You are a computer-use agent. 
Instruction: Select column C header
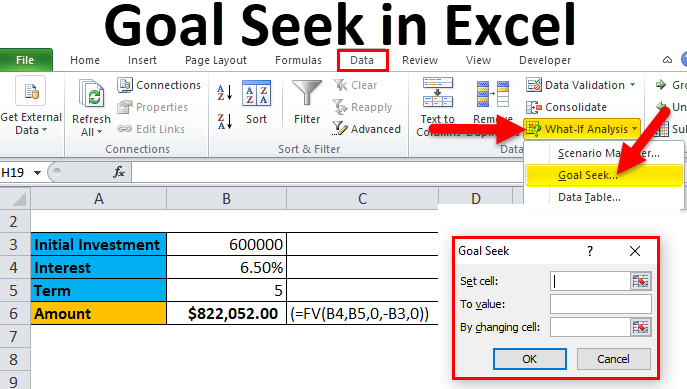click(x=362, y=199)
